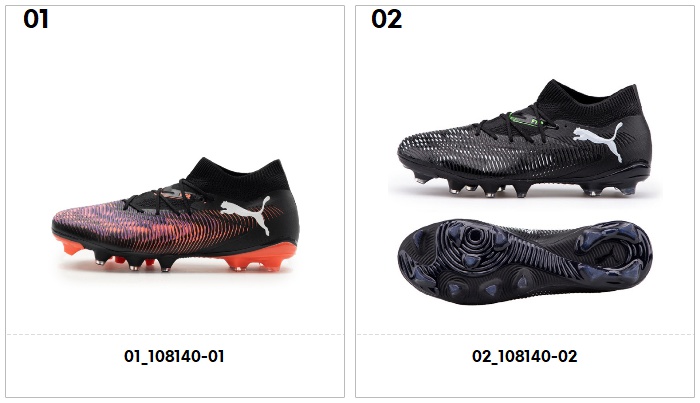This screenshot has height=403, width=700.
Task: Click the circular forefoot stud pattern on the sole
Action: point(473,243)
